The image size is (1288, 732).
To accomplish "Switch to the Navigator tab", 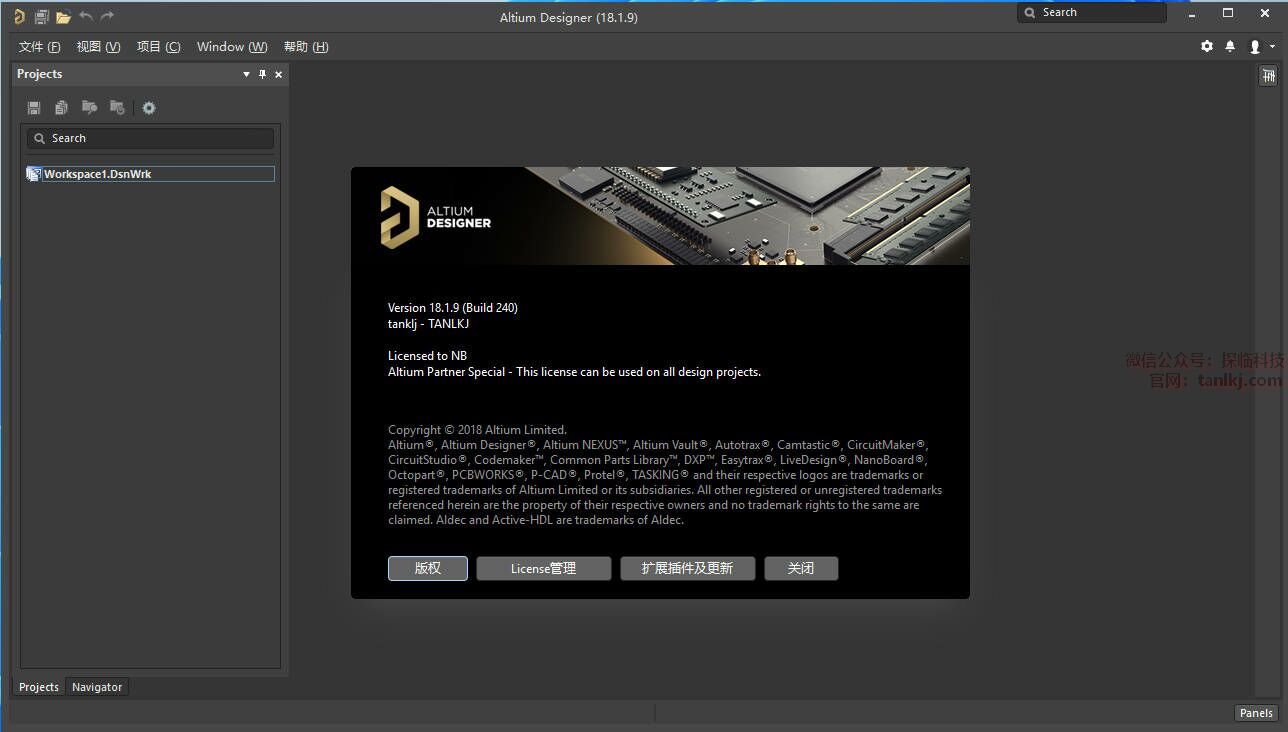I will pyautogui.click(x=97, y=687).
